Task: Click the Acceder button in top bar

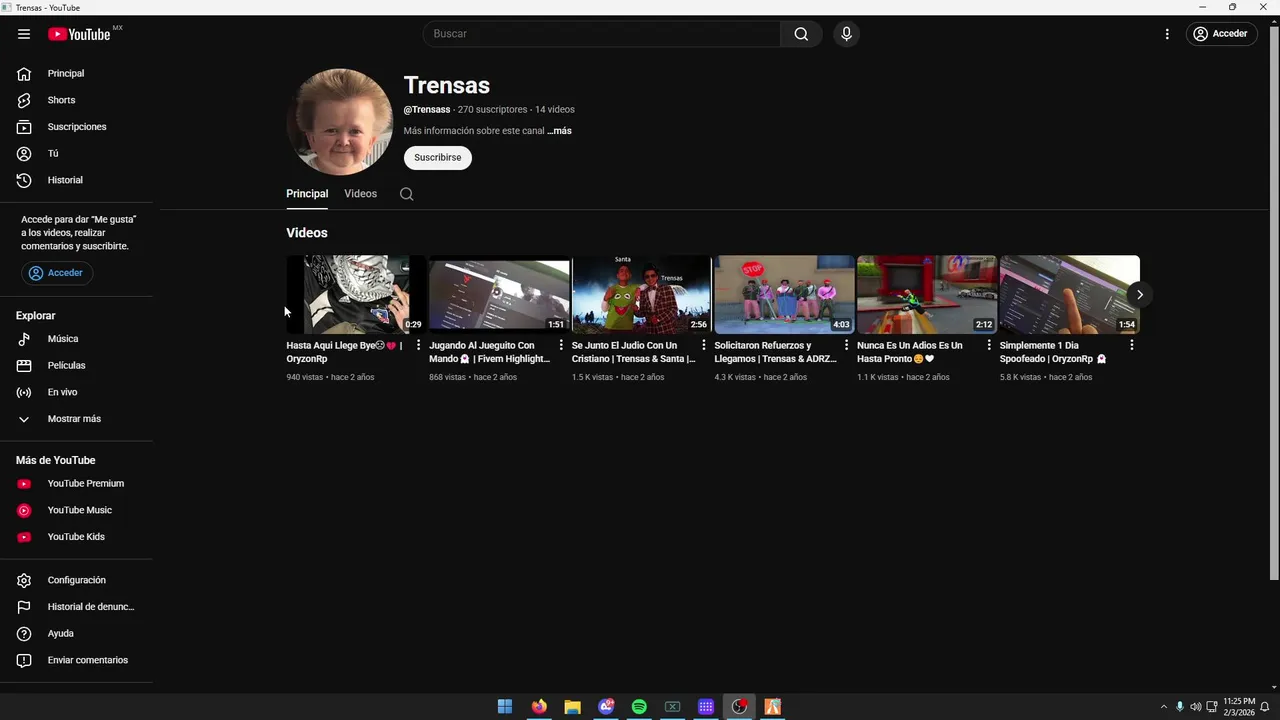Action: click(1221, 34)
